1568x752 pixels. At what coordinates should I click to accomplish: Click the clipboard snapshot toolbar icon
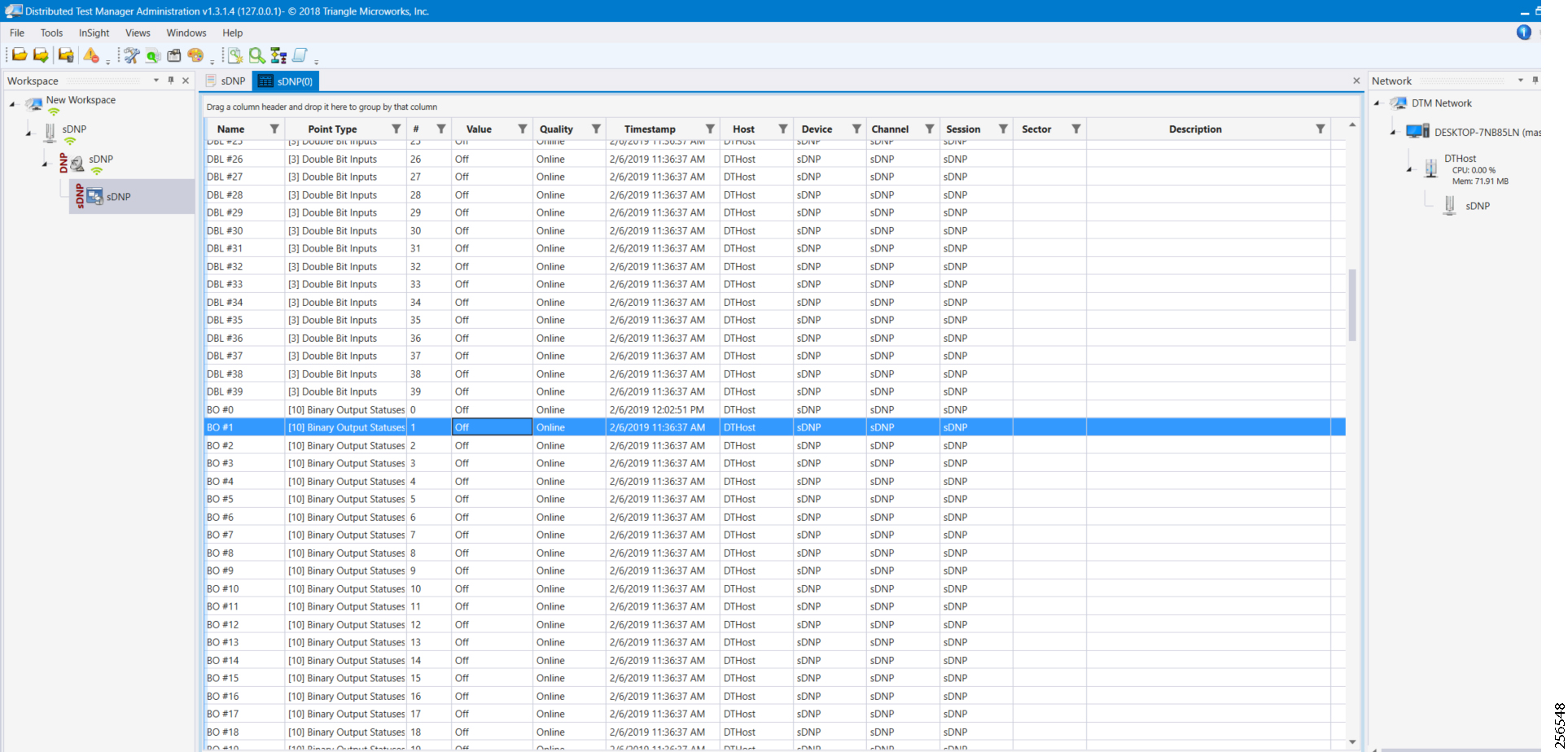point(174,55)
